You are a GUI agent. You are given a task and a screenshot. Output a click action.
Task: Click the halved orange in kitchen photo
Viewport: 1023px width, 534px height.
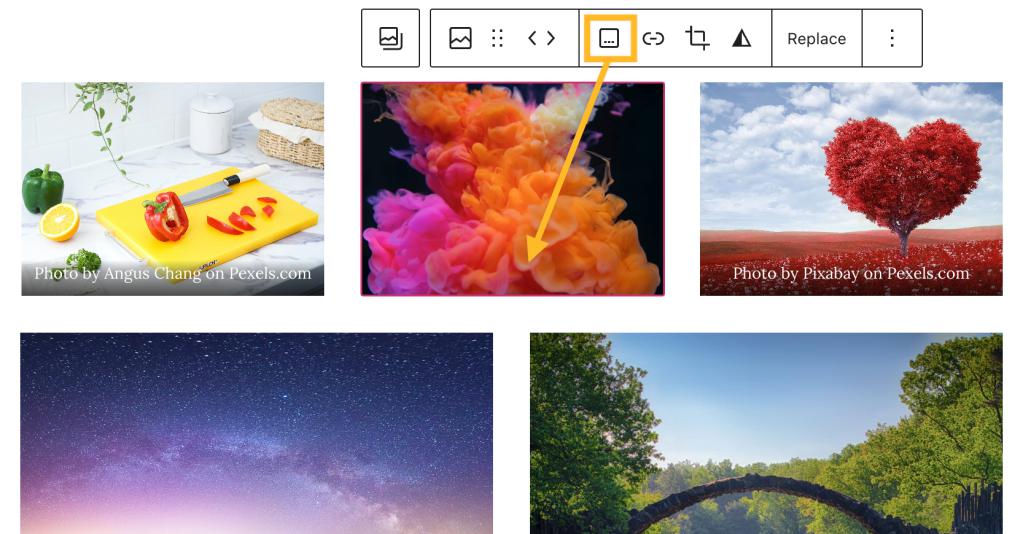click(x=60, y=221)
